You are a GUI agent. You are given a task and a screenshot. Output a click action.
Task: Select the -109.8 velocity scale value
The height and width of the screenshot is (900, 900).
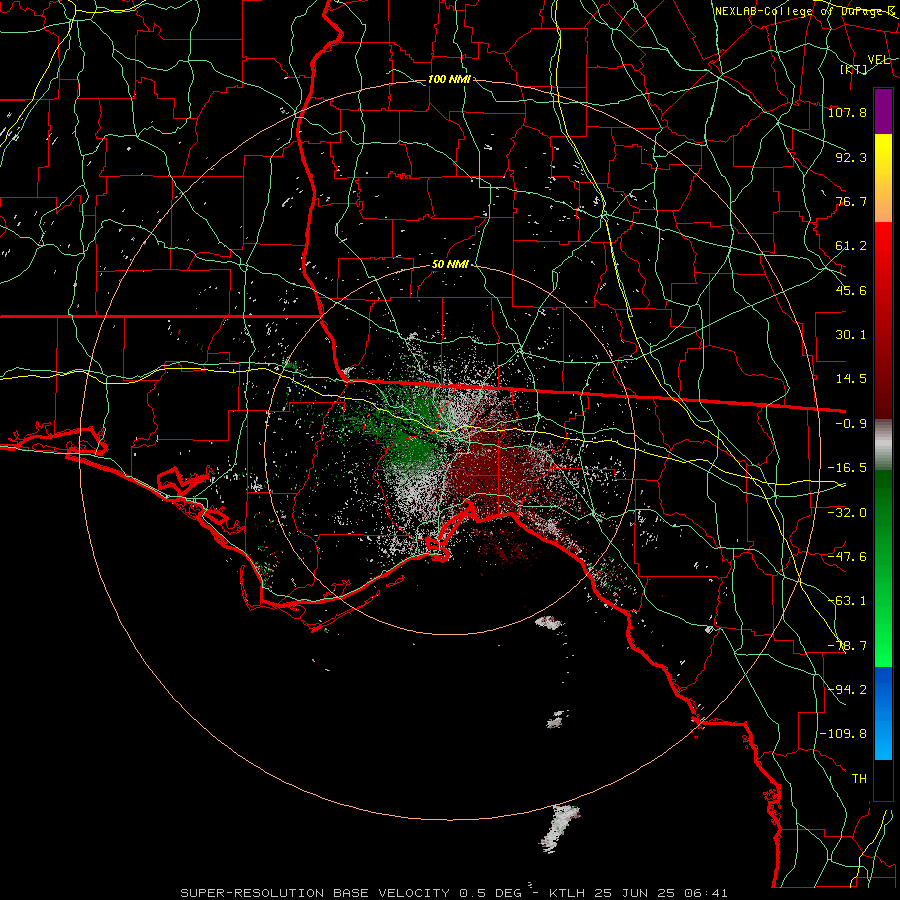tap(843, 734)
